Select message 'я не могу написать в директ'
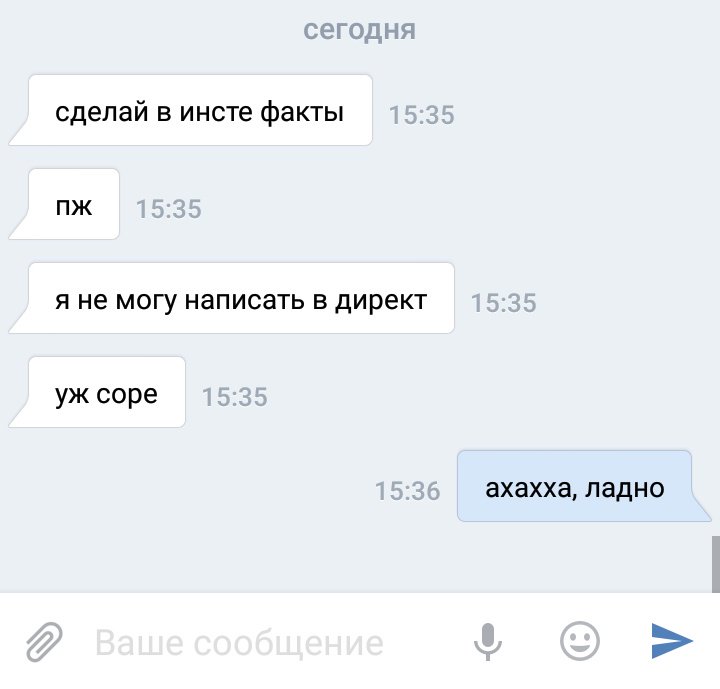 [232, 298]
